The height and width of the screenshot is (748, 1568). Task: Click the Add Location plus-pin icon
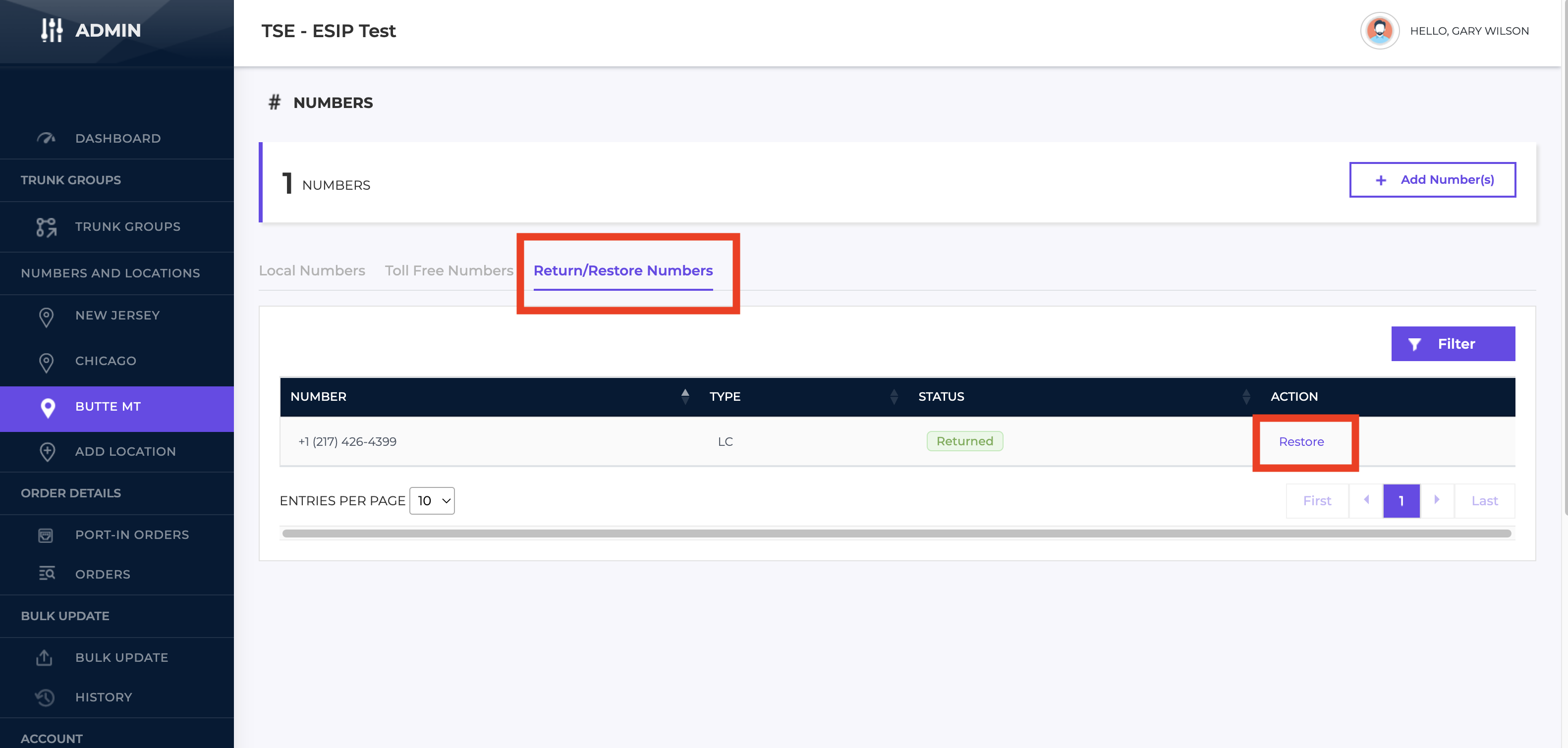pos(48,452)
